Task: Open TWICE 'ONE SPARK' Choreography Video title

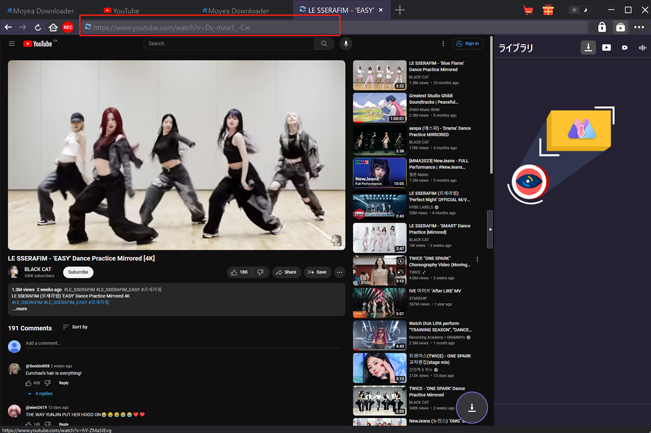Action: [x=439, y=261]
